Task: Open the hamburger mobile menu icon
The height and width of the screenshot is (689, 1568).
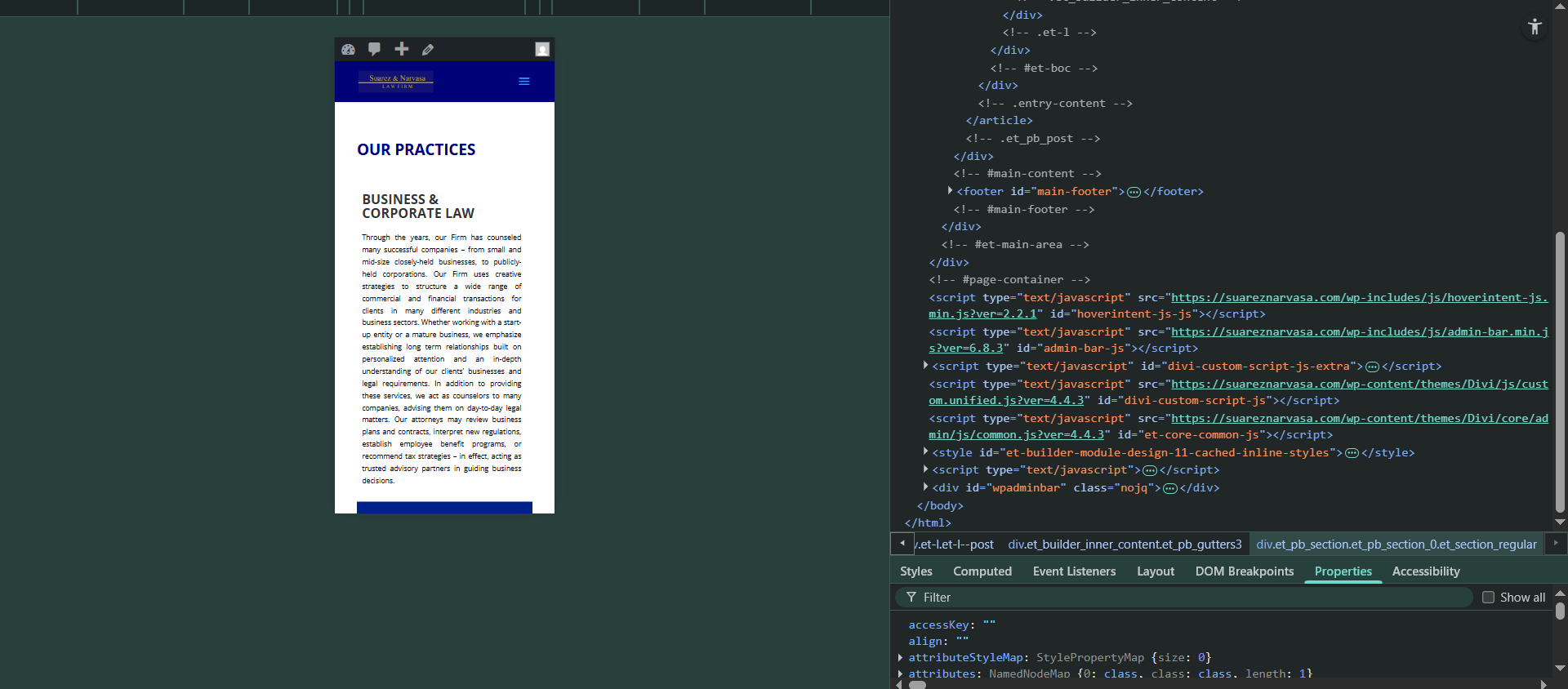Action: click(524, 82)
